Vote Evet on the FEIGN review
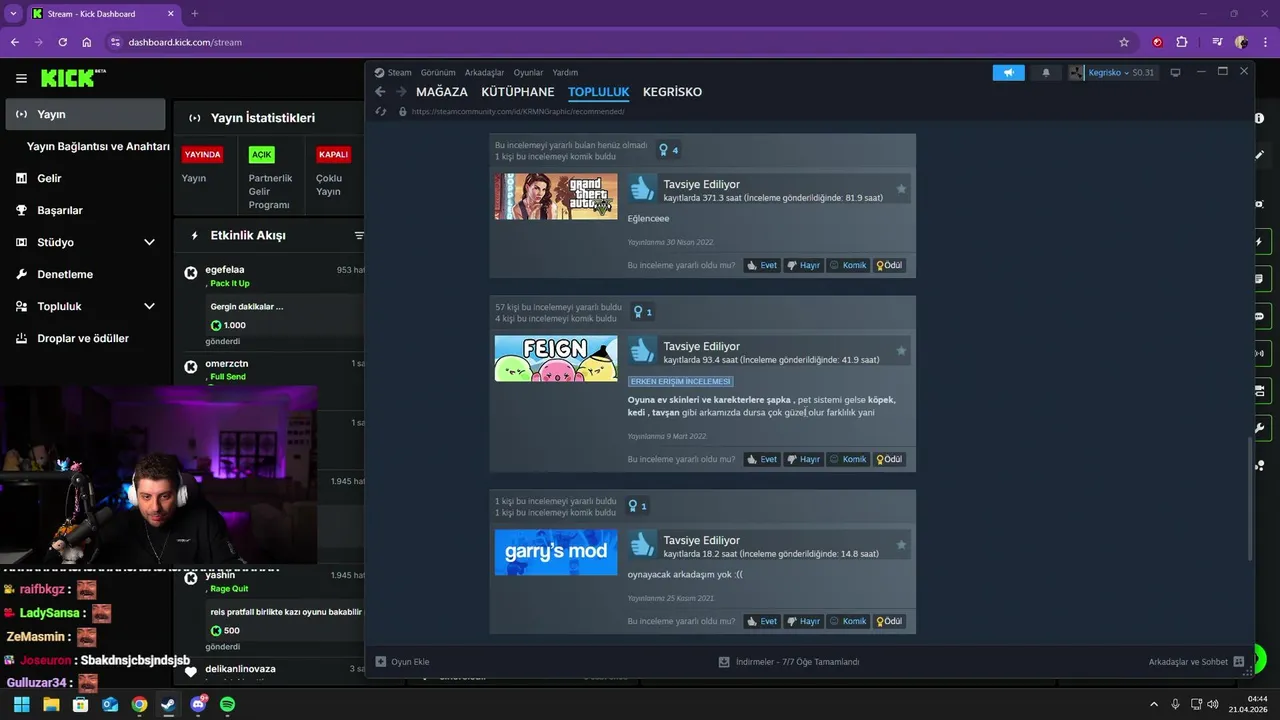1280x720 pixels. coord(762,459)
